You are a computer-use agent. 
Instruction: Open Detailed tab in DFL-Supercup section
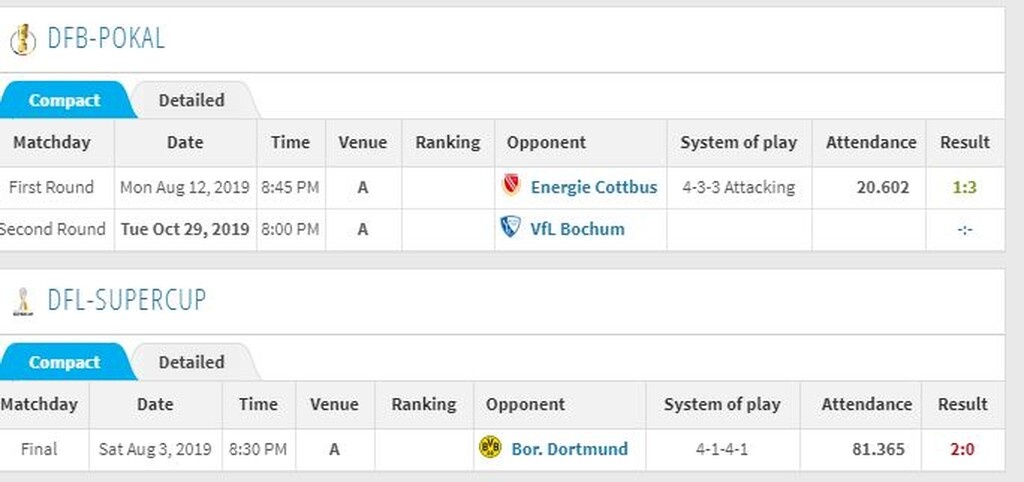click(191, 362)
